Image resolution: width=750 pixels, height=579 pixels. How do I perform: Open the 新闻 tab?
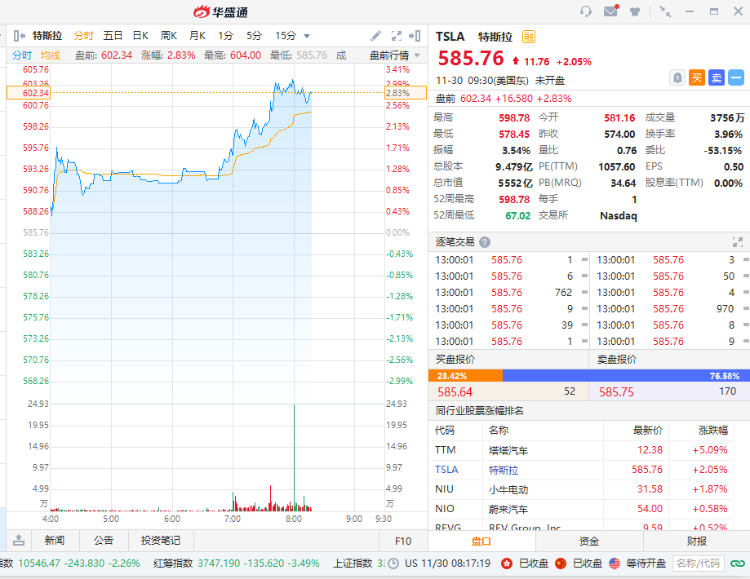tap(55, 541)
